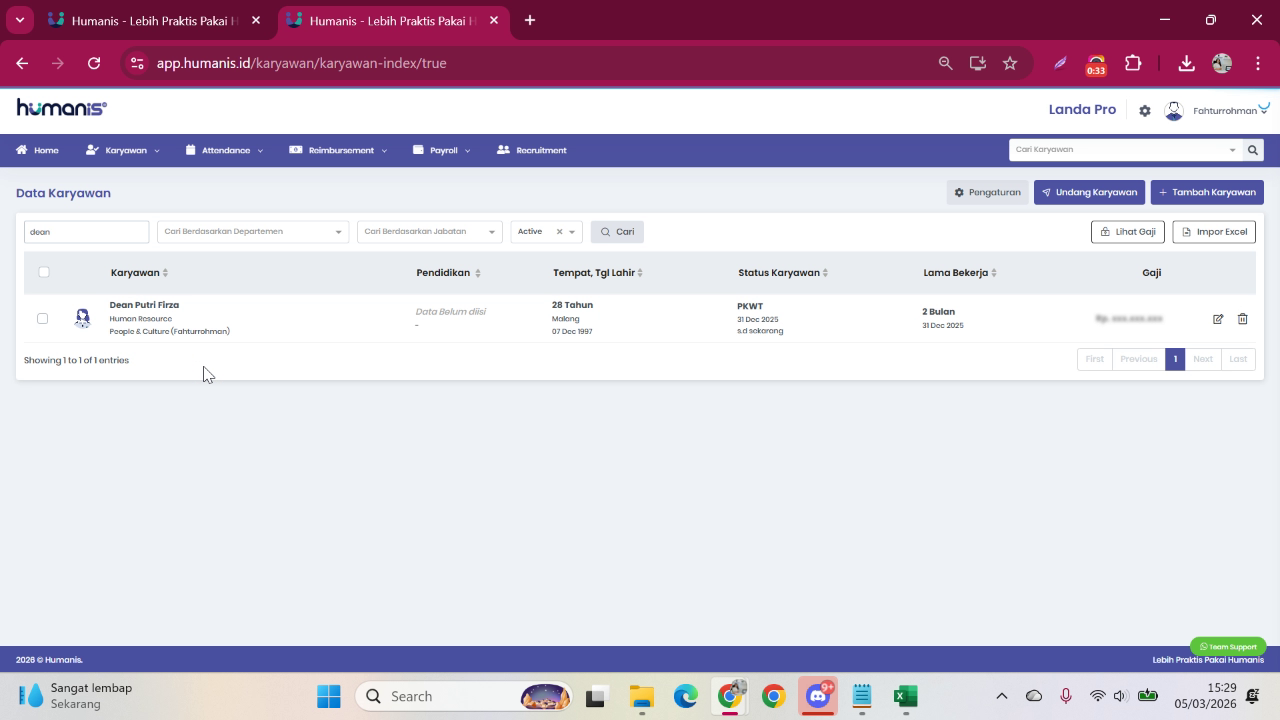The width and height of the screenshot is (1280, 720).
Task: Sort by Lama Bekerja column
Action: [960, 273]
